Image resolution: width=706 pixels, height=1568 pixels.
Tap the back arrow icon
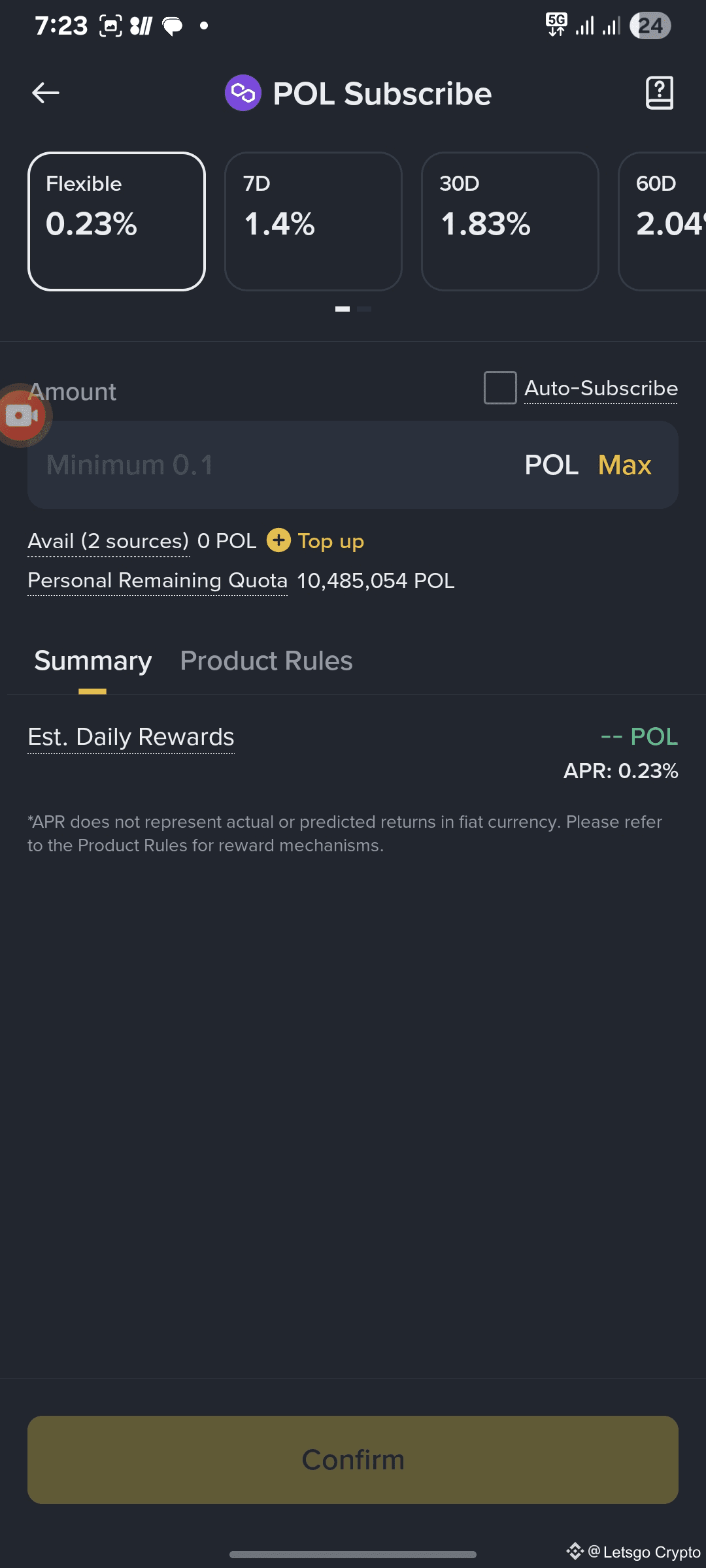point(46,93)
